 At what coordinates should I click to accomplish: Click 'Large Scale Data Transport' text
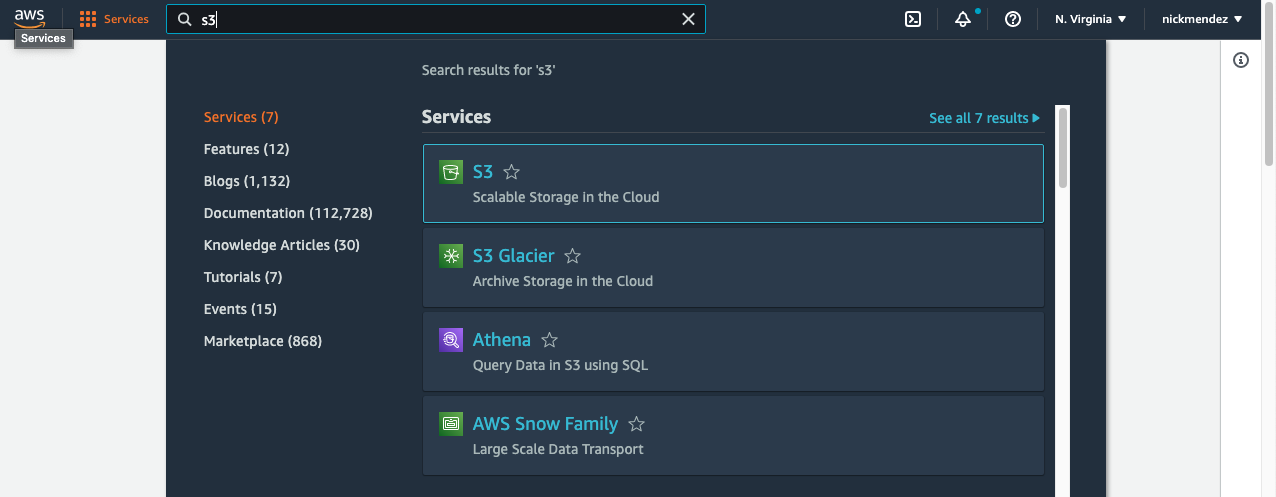[558, 449]
